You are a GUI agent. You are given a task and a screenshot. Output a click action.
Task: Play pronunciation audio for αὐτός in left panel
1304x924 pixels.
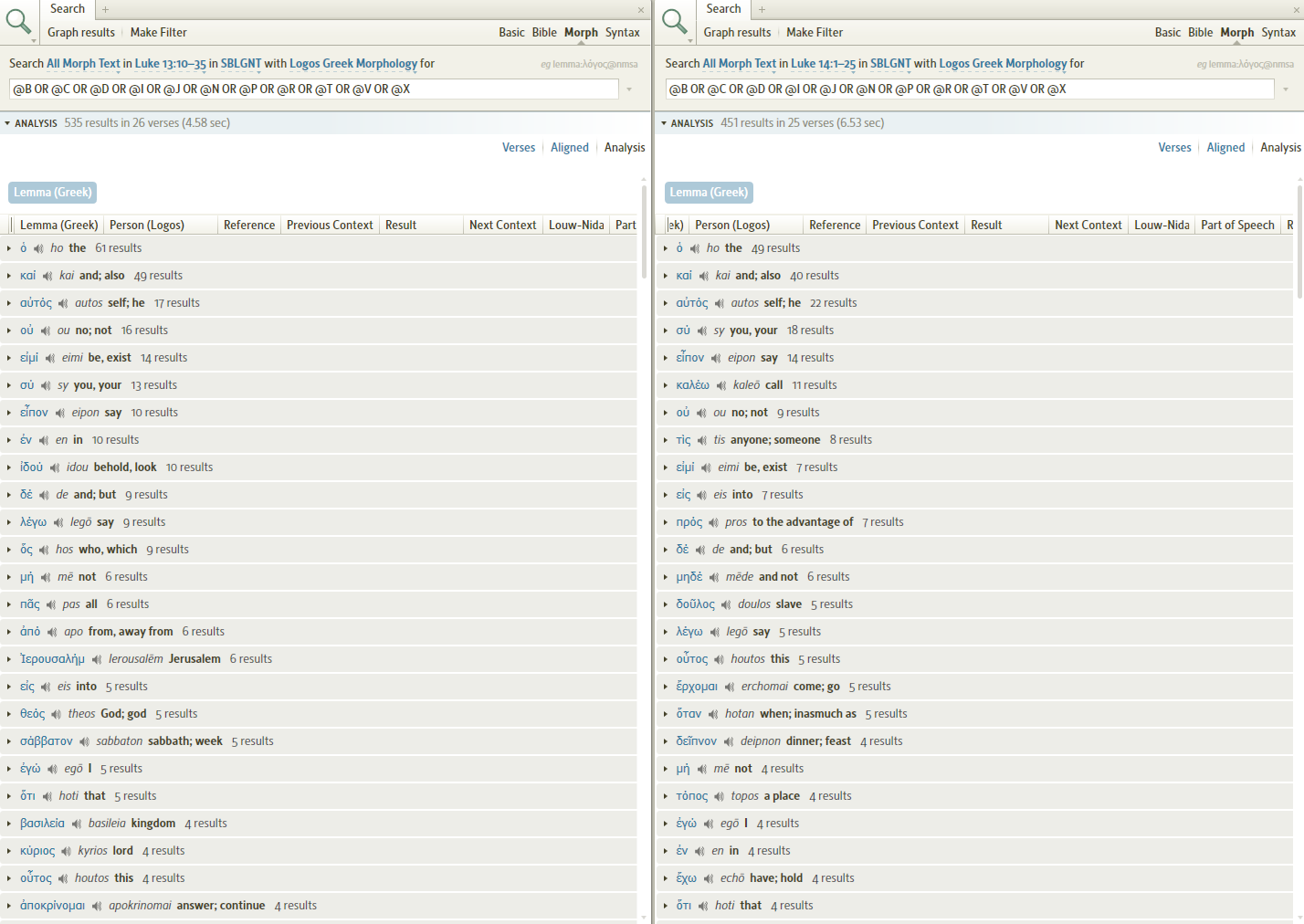click(63, 303)
